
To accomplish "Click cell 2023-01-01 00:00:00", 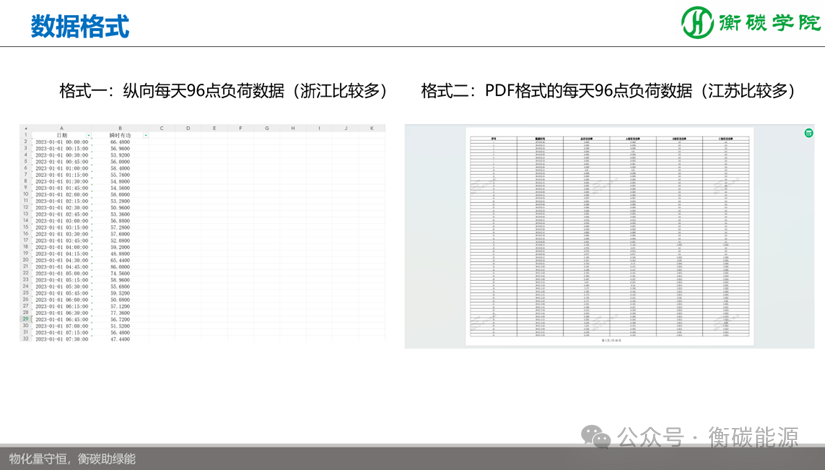I will click(62, 142).
